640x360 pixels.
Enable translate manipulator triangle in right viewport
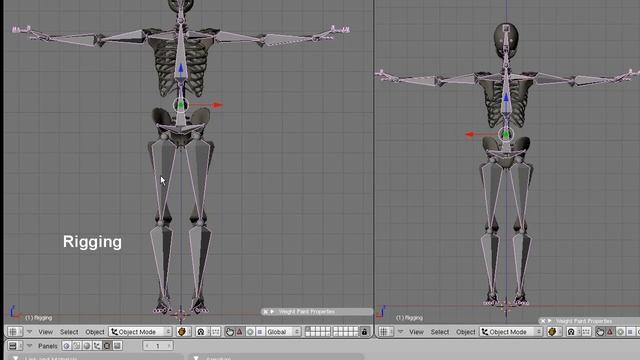(610, 332)
